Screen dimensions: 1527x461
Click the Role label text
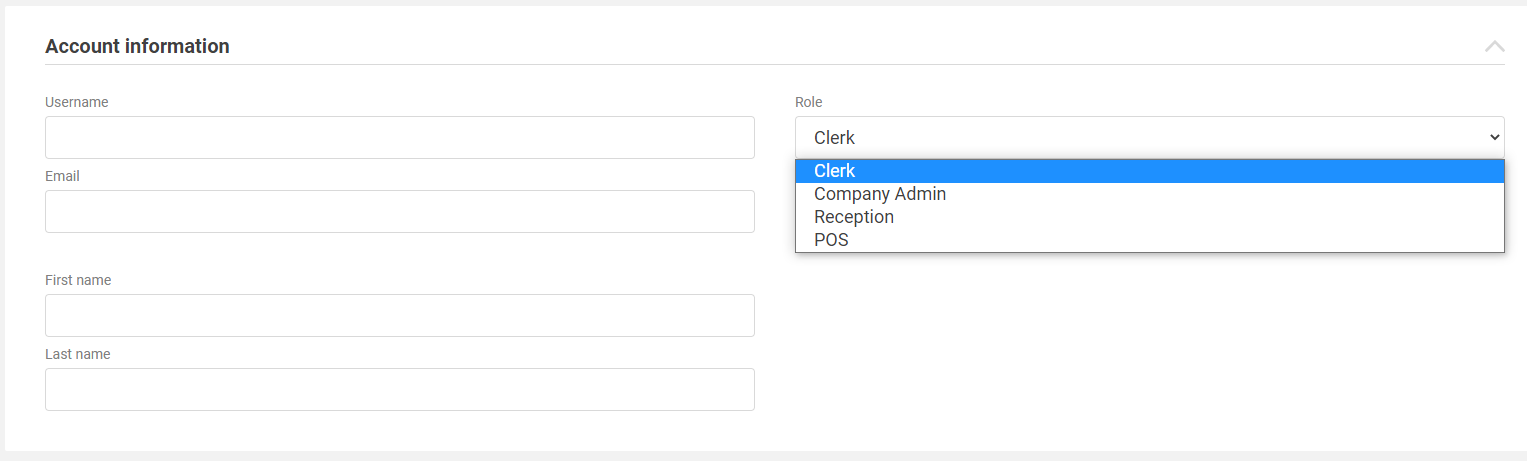click(x=808, y=102)
